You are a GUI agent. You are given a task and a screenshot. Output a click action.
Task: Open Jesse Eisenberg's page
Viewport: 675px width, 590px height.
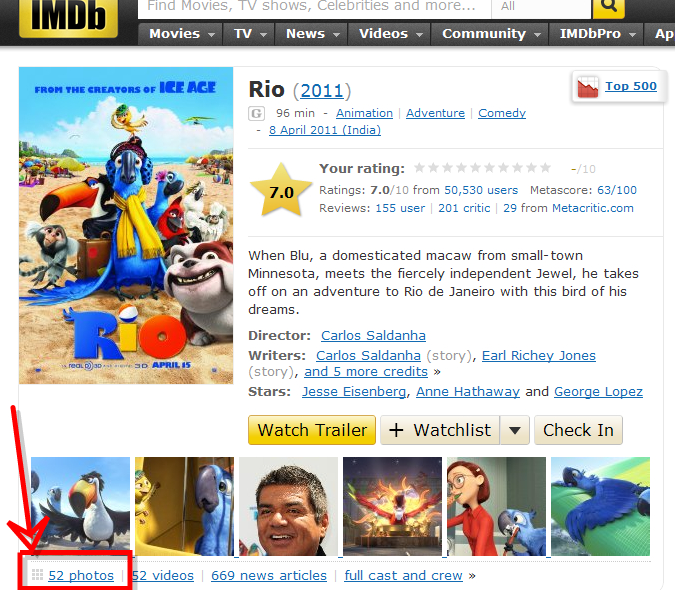coord(354,392)
